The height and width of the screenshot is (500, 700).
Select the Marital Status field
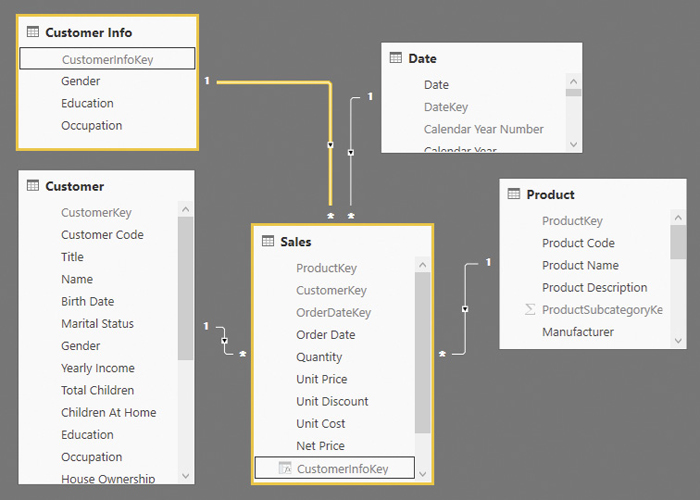click(99, 323)
